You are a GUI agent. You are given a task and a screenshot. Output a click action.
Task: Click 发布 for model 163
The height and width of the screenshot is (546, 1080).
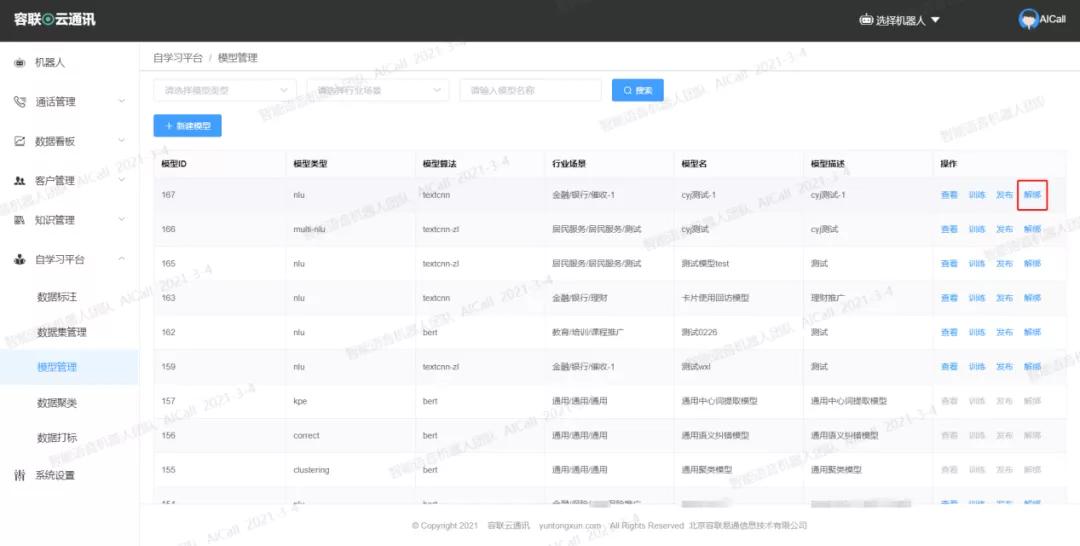pos(1004,298)
